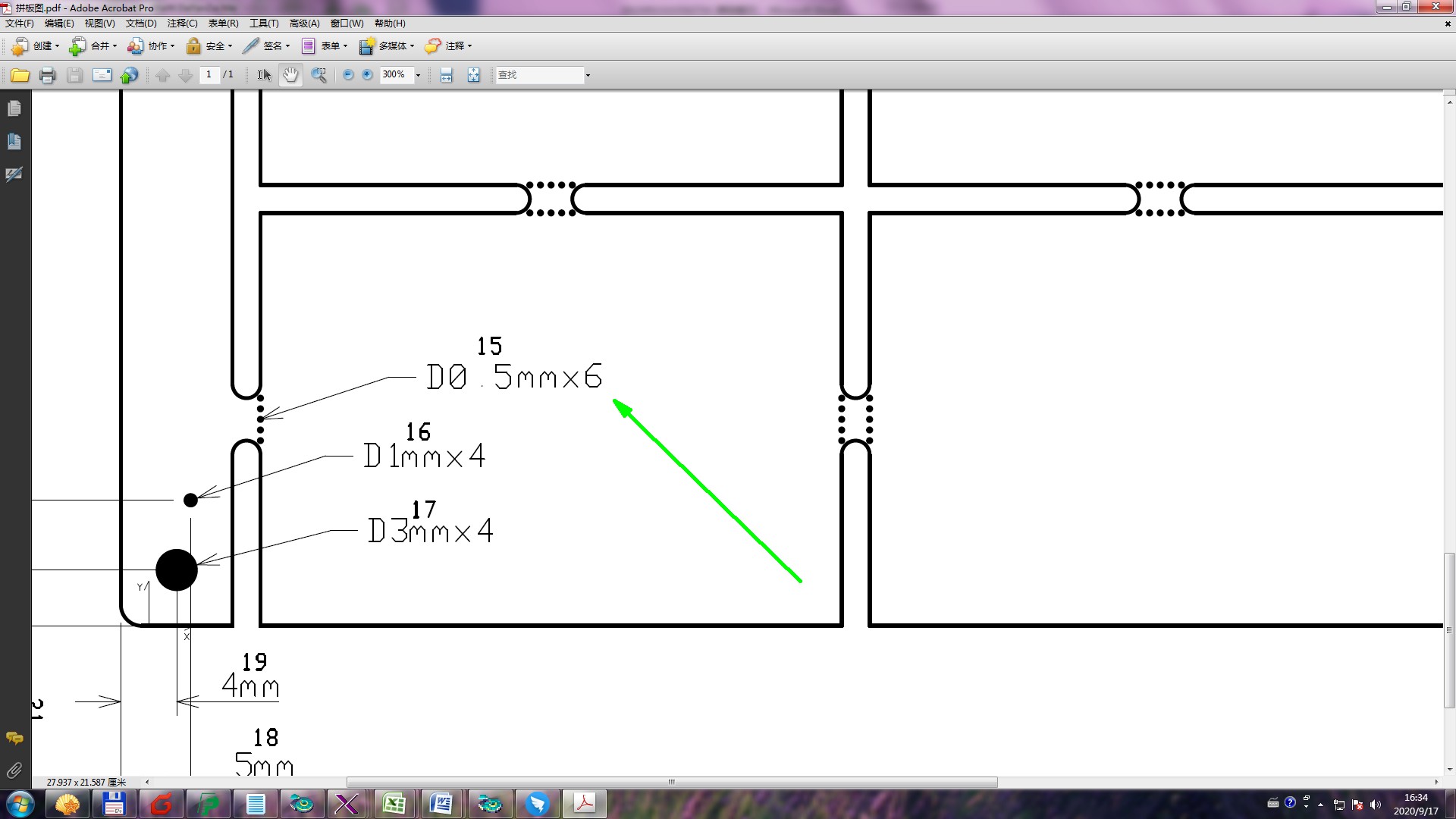The height and width of the screenshot is (819, 1456).
Task: Activate the Marquee Zoom tool
Action: pyautogui.click(x=319, y=75)
